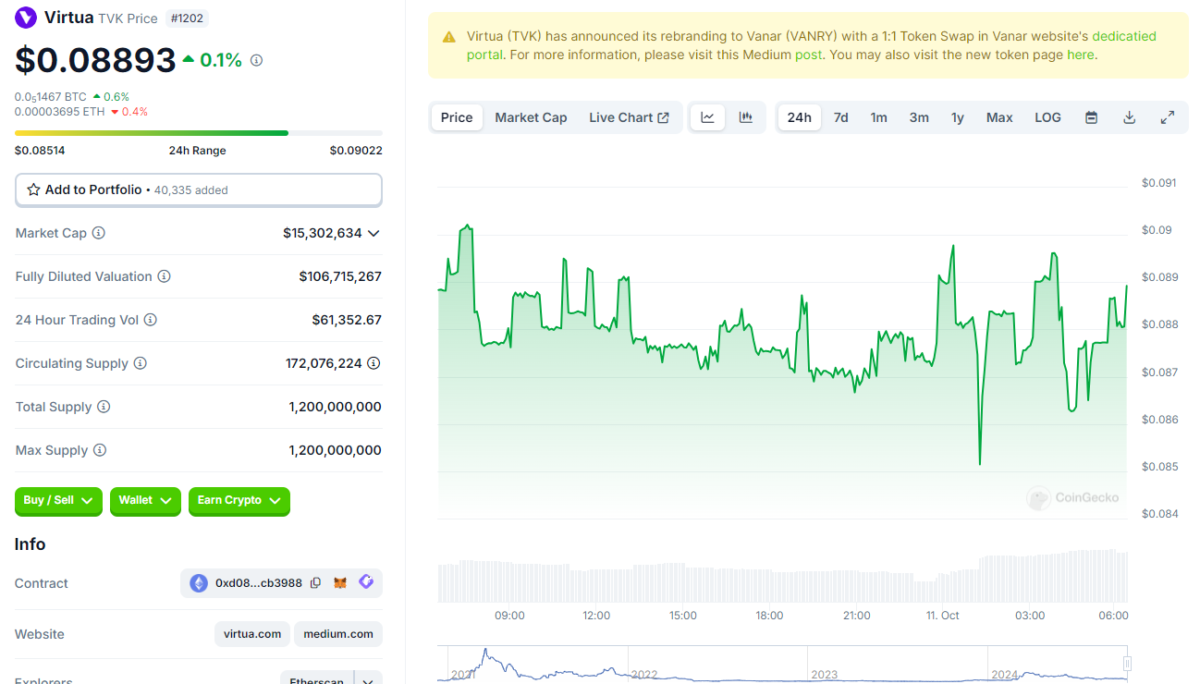Expand chart to fullscreen
1200x684 pixels.
click(x=1167, y=117)
